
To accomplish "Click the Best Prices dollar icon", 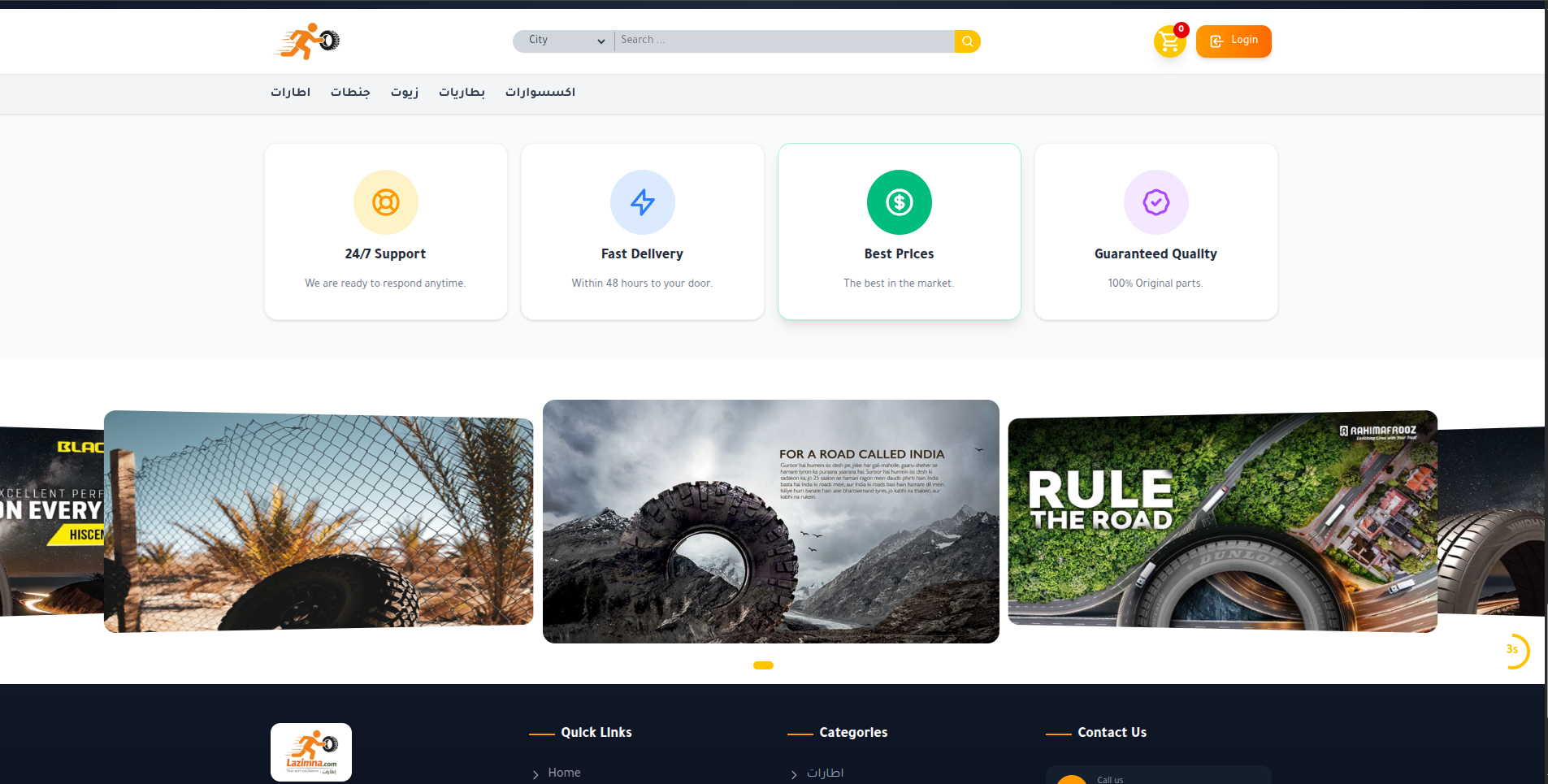I will pos(899,202).
